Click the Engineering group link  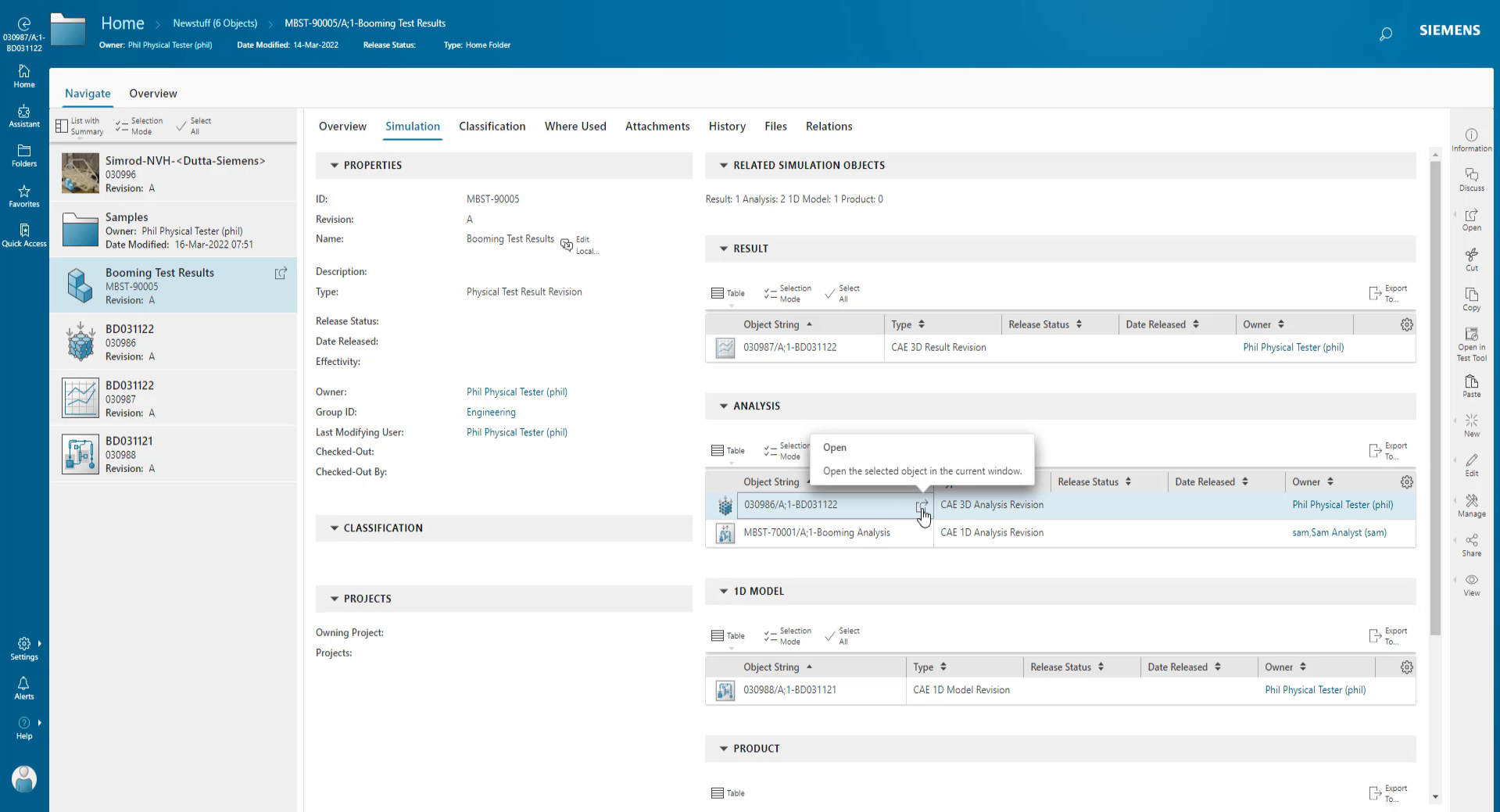491,413
